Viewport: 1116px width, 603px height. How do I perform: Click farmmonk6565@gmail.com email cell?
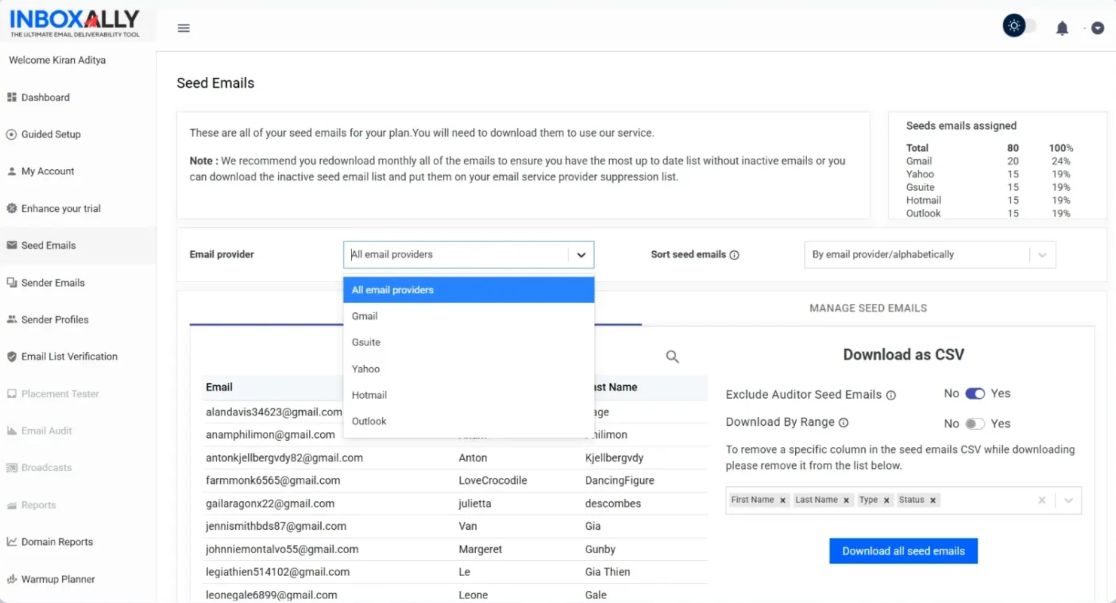tap(273, 481)
